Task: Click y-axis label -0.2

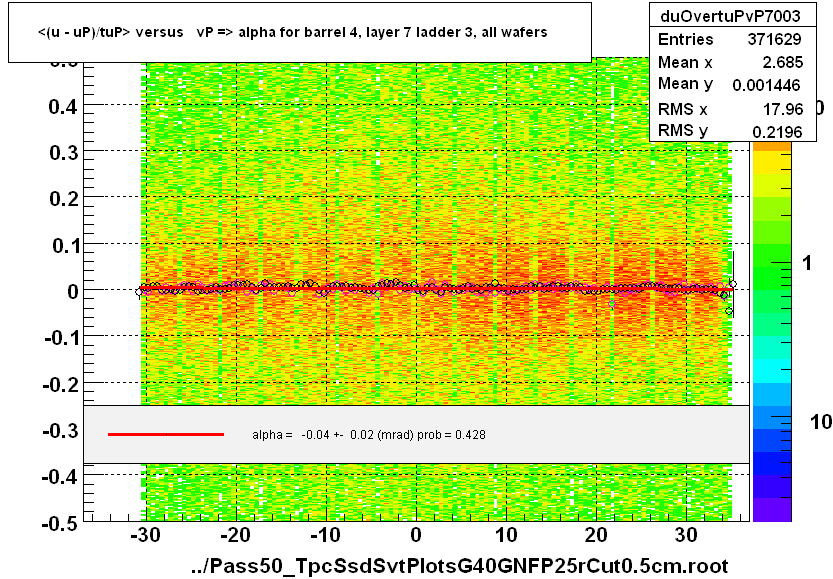Action: pos(61,384)
